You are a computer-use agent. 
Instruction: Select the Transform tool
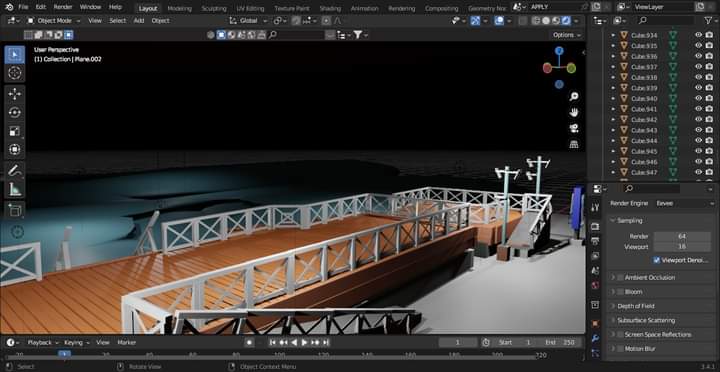point(15,149)
